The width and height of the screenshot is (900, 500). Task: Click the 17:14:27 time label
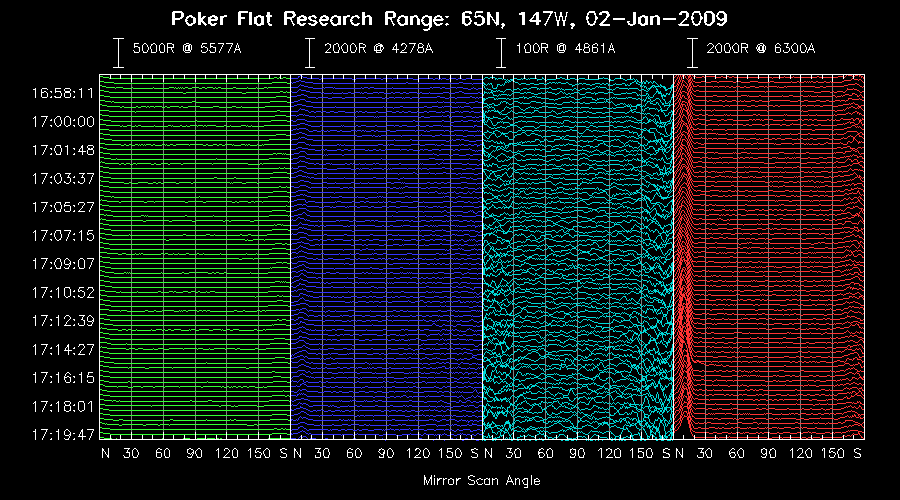click(x=63, y=350)
